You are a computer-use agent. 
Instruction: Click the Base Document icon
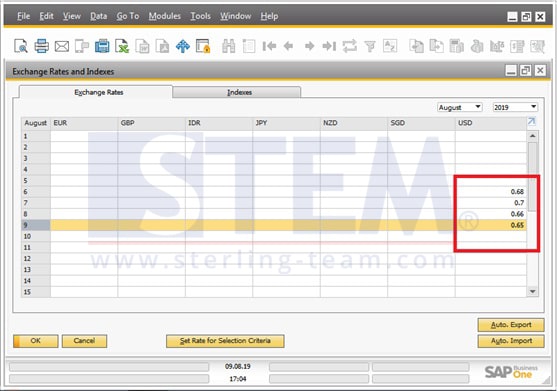click(416, 46)
